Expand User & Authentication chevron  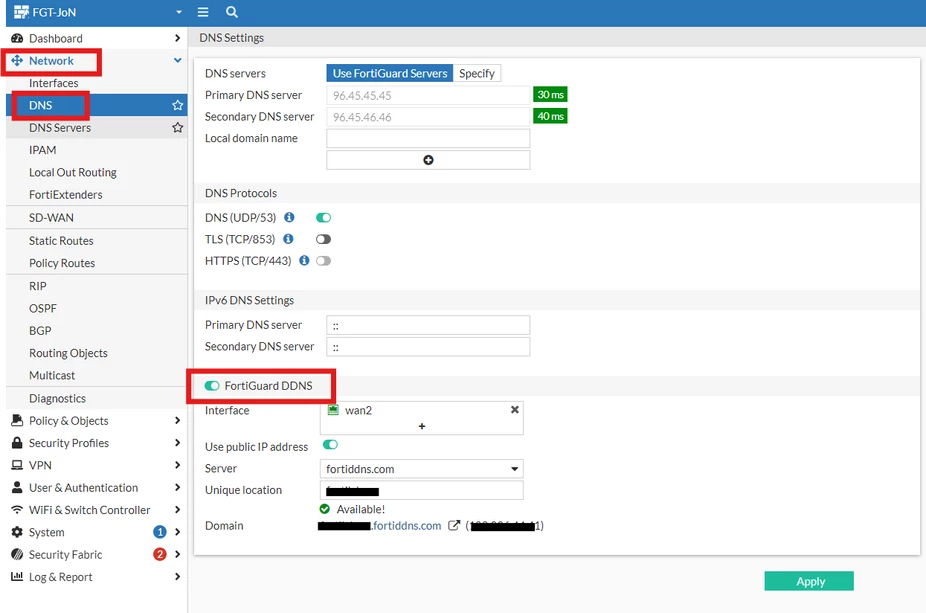[x=177, y=487]
